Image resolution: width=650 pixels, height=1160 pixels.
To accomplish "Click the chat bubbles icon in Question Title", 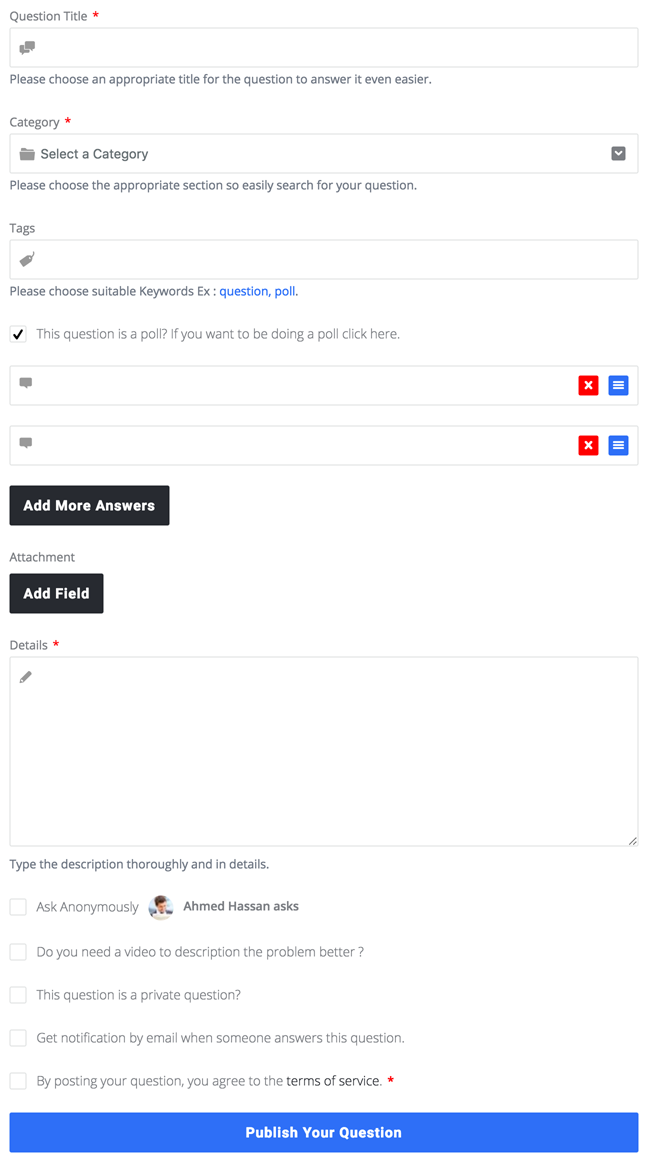I will tap(27, 48).
